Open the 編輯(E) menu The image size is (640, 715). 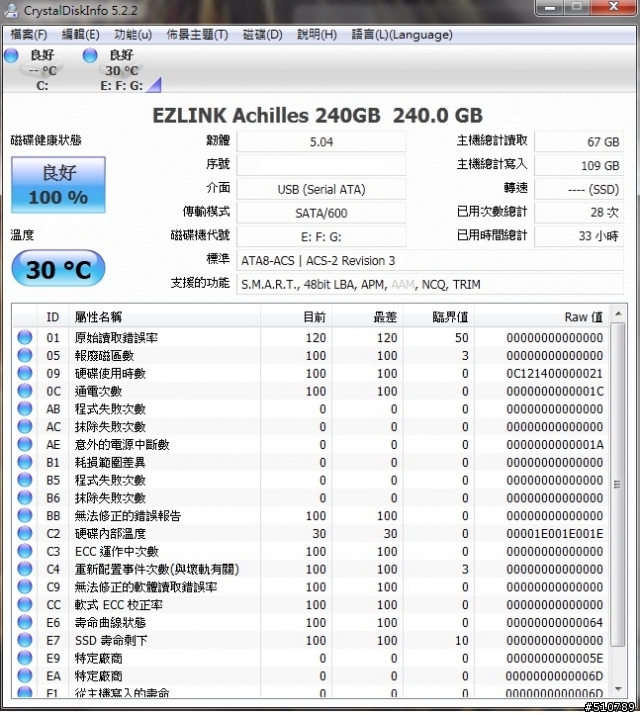(x=80, y=35)
